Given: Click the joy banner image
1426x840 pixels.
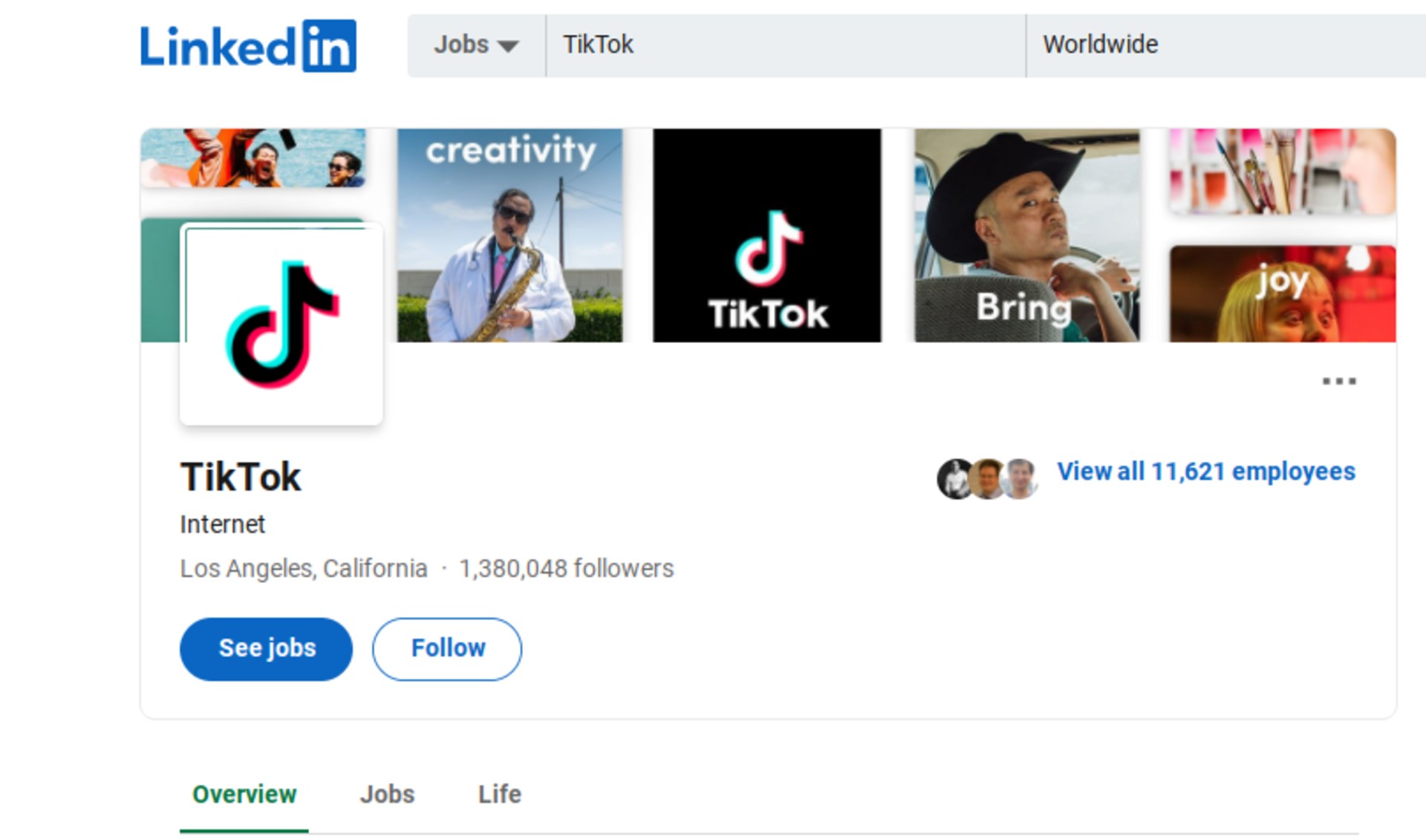Looking at the screenshot, I should [1282, 293].
